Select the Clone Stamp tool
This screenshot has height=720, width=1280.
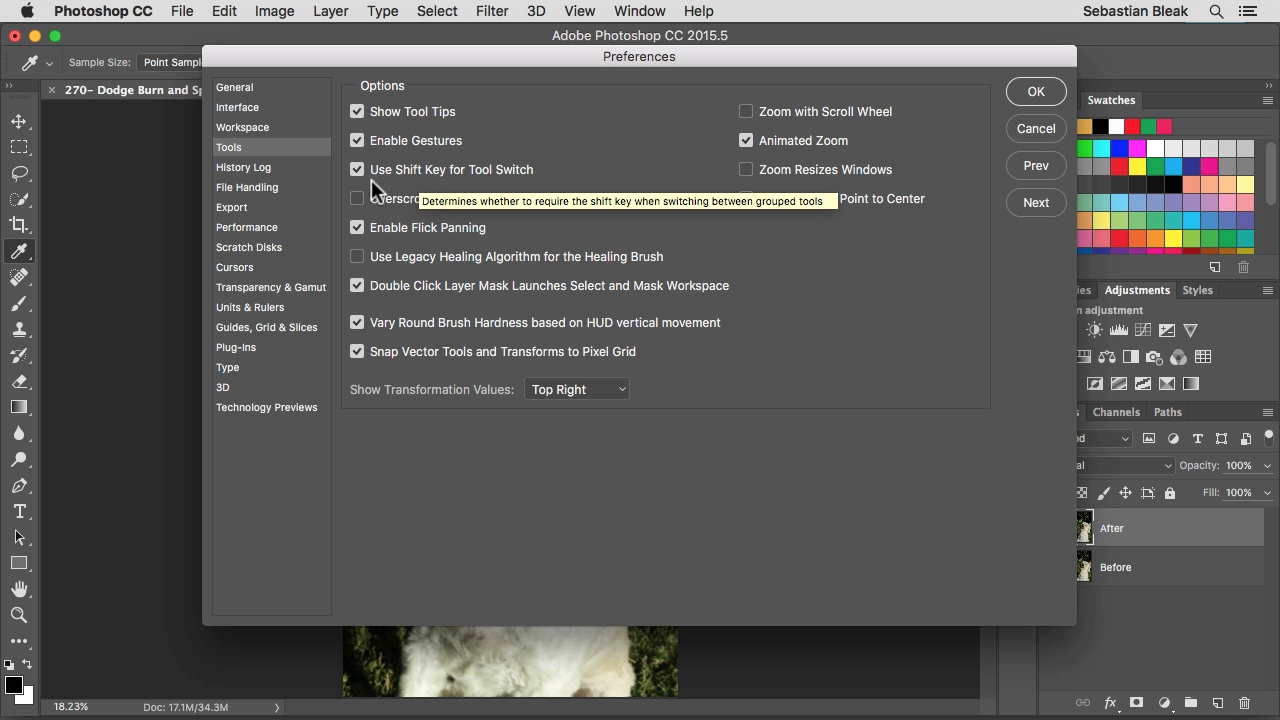19,329
